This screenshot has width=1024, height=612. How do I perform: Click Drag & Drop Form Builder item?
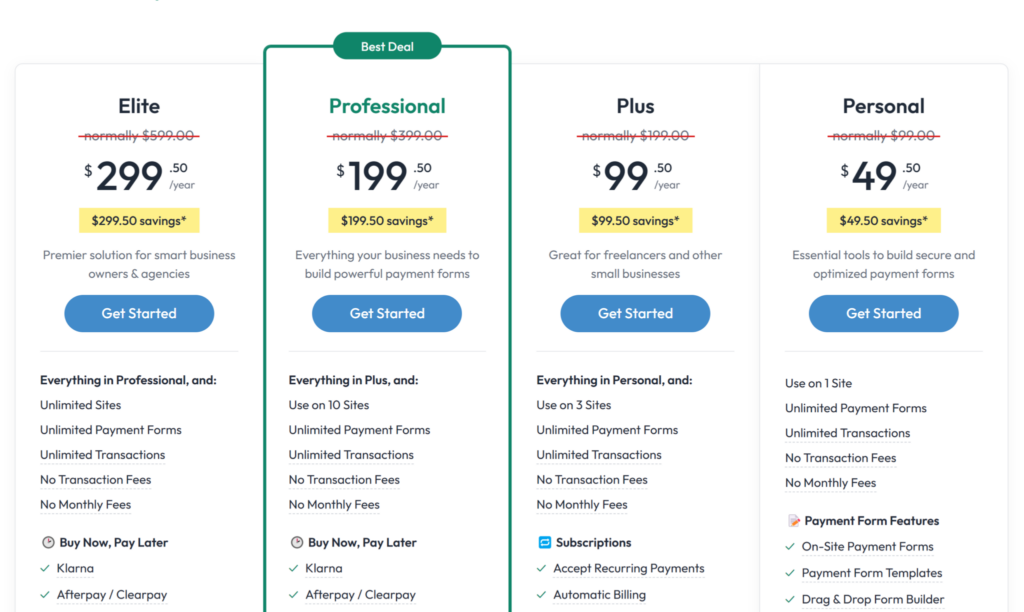tap(872, 599)
